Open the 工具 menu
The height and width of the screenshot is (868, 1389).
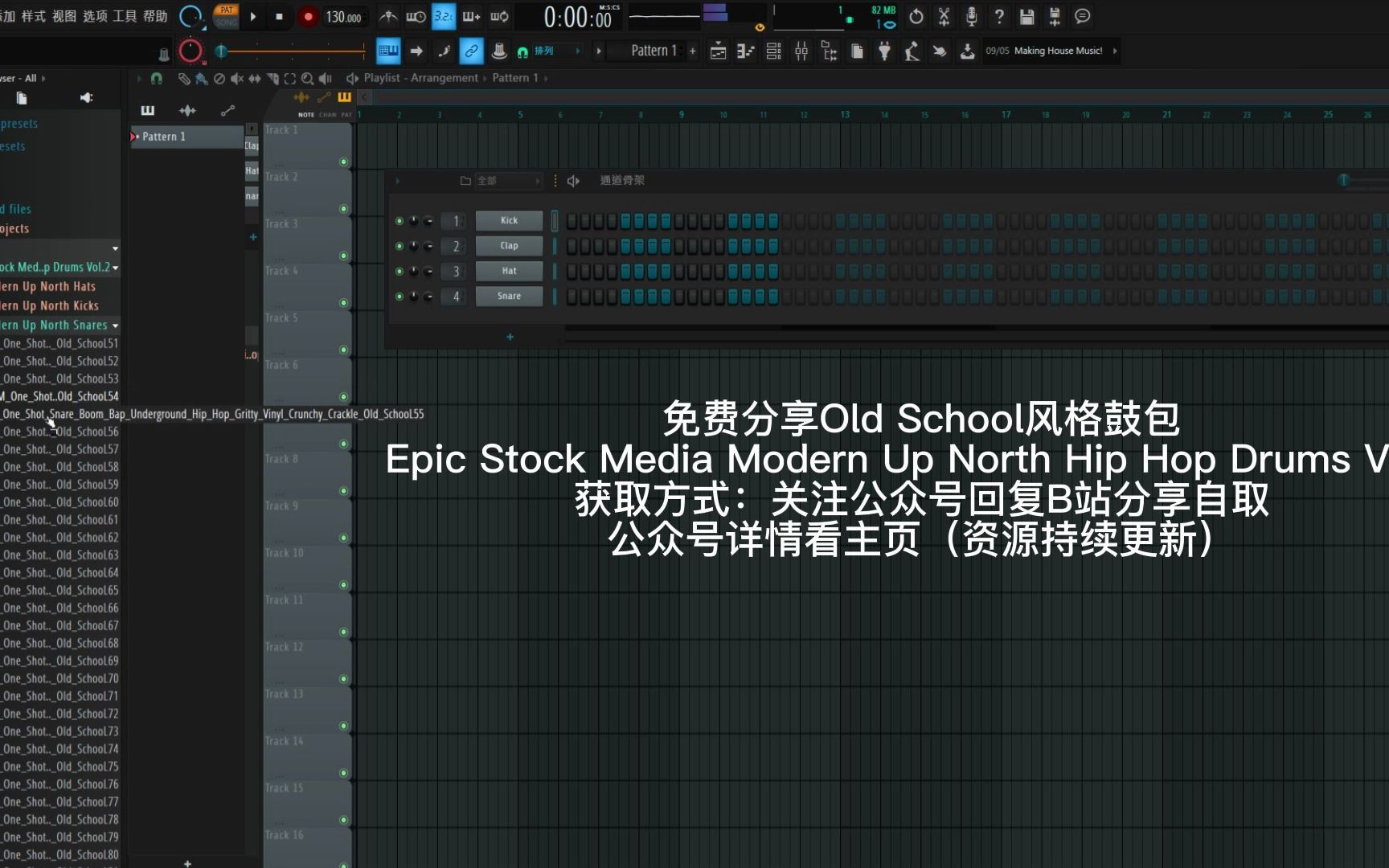pos(125,16)
